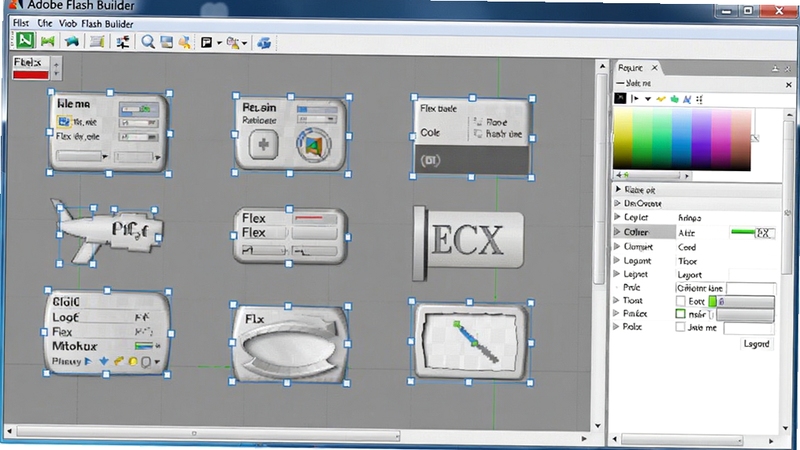Image resolution: width=800 pixels, height=450 pixels.
Task: Select the compass-needle component on the canvas
Action: point(470,341)
